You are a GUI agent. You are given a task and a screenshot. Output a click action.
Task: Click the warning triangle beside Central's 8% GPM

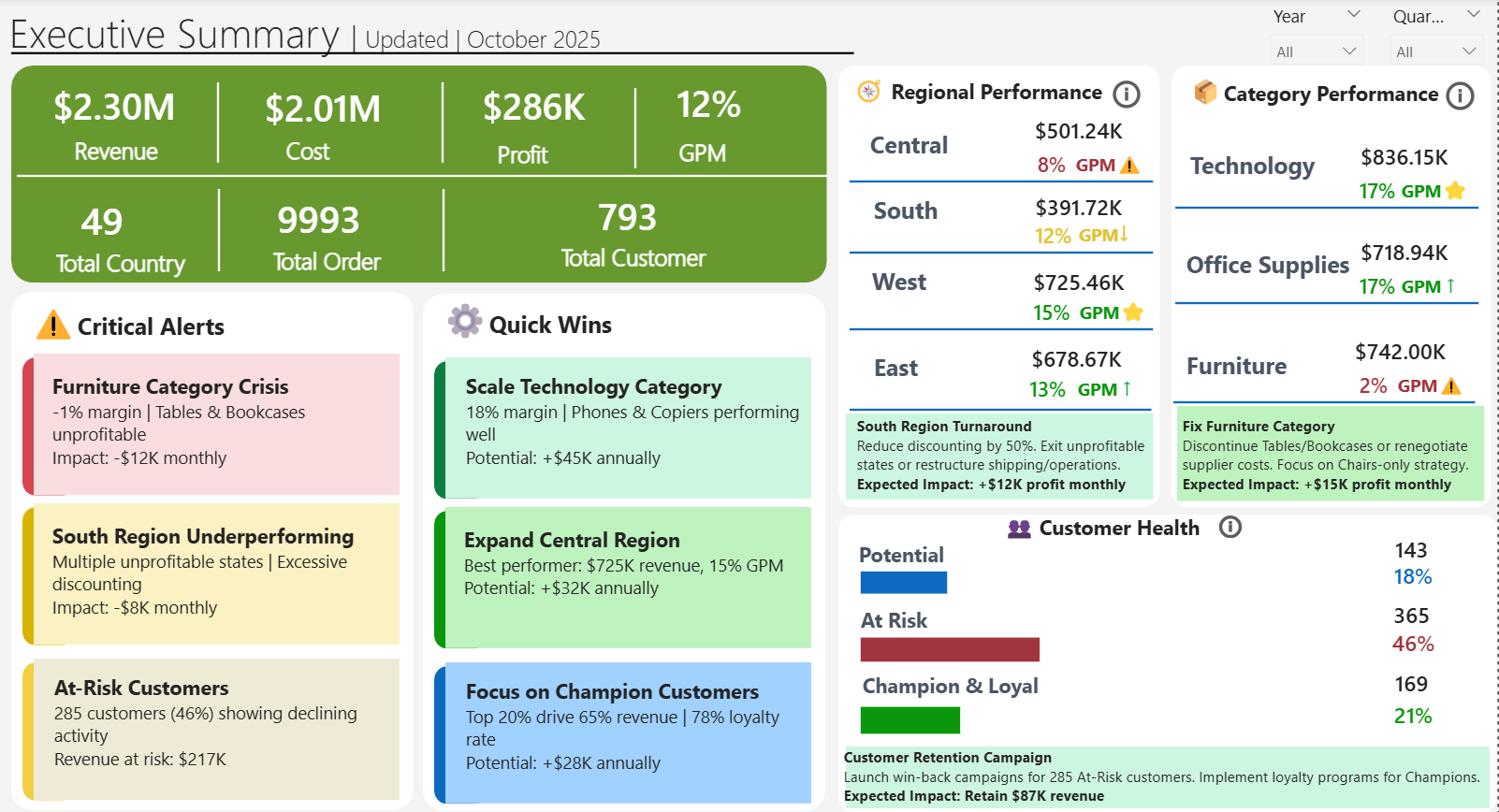1129,163
